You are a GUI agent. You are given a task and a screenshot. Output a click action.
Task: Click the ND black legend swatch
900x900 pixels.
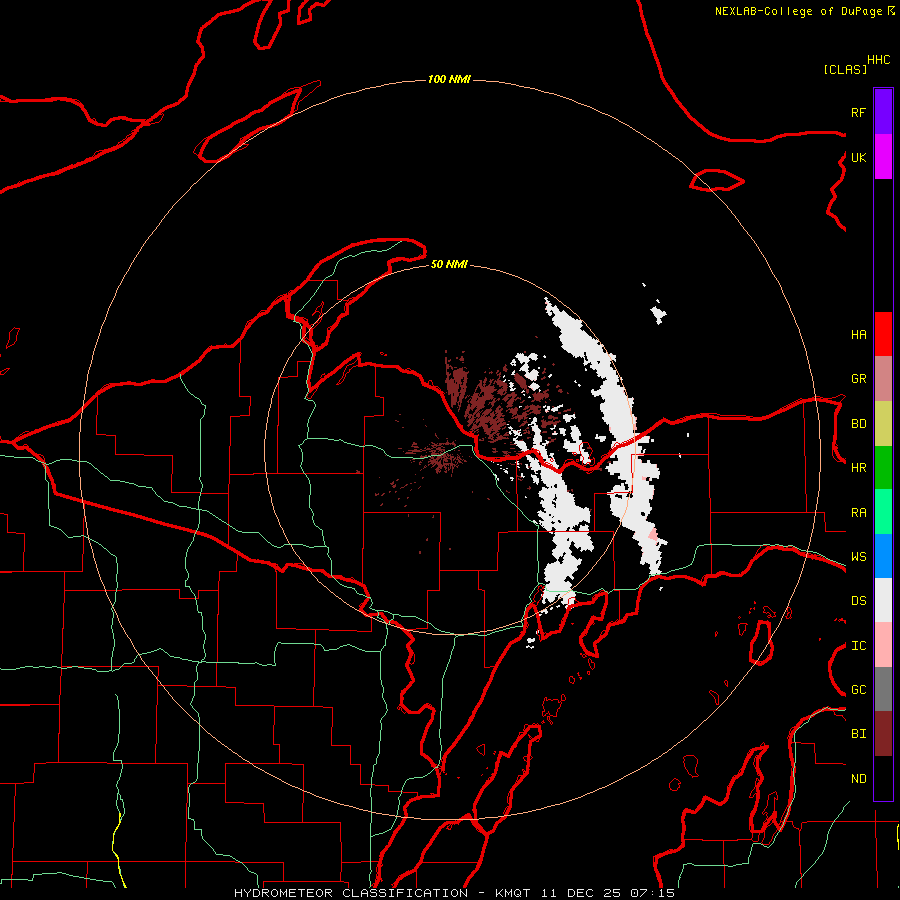tap(883, 778)
